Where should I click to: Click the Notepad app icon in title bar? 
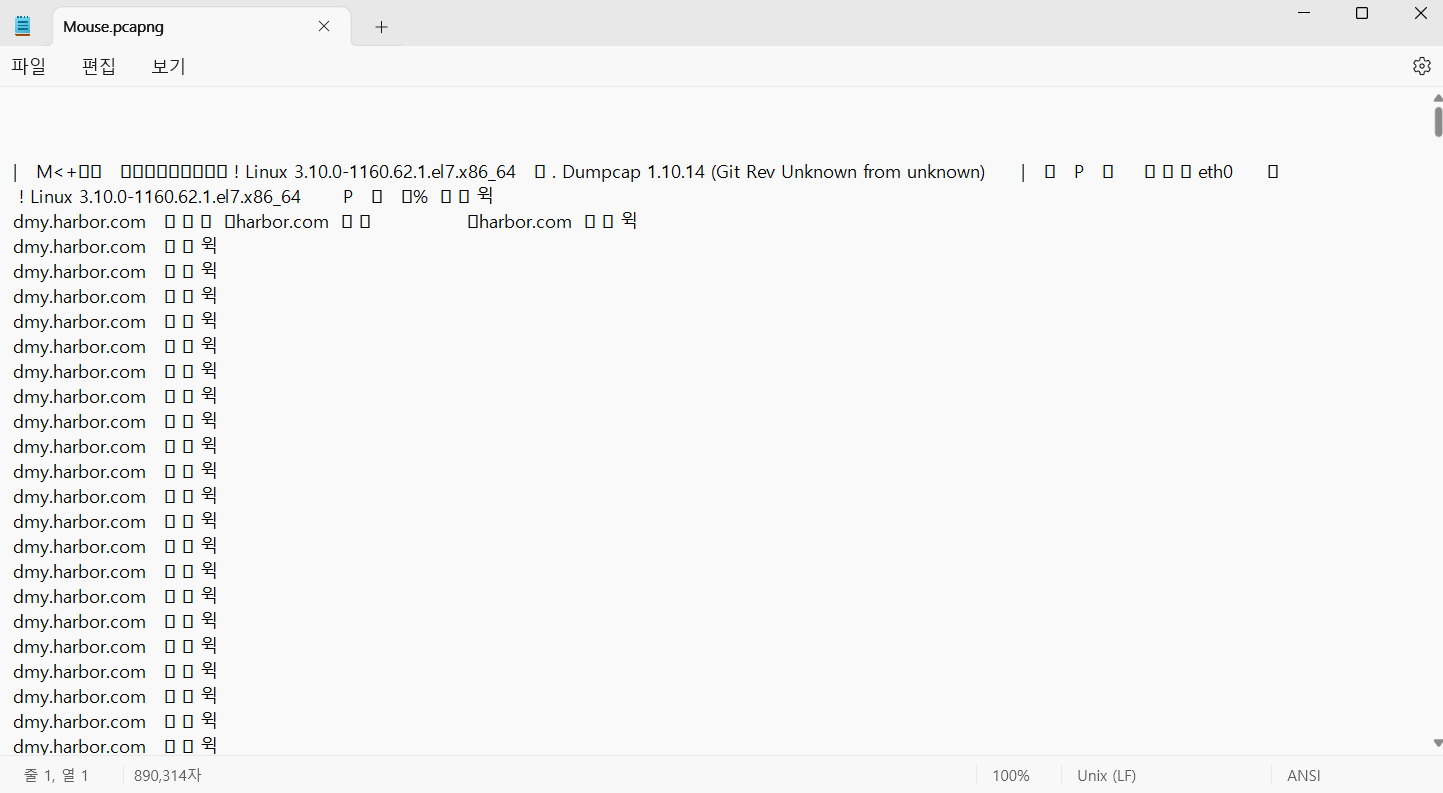(x=23, y=26)
